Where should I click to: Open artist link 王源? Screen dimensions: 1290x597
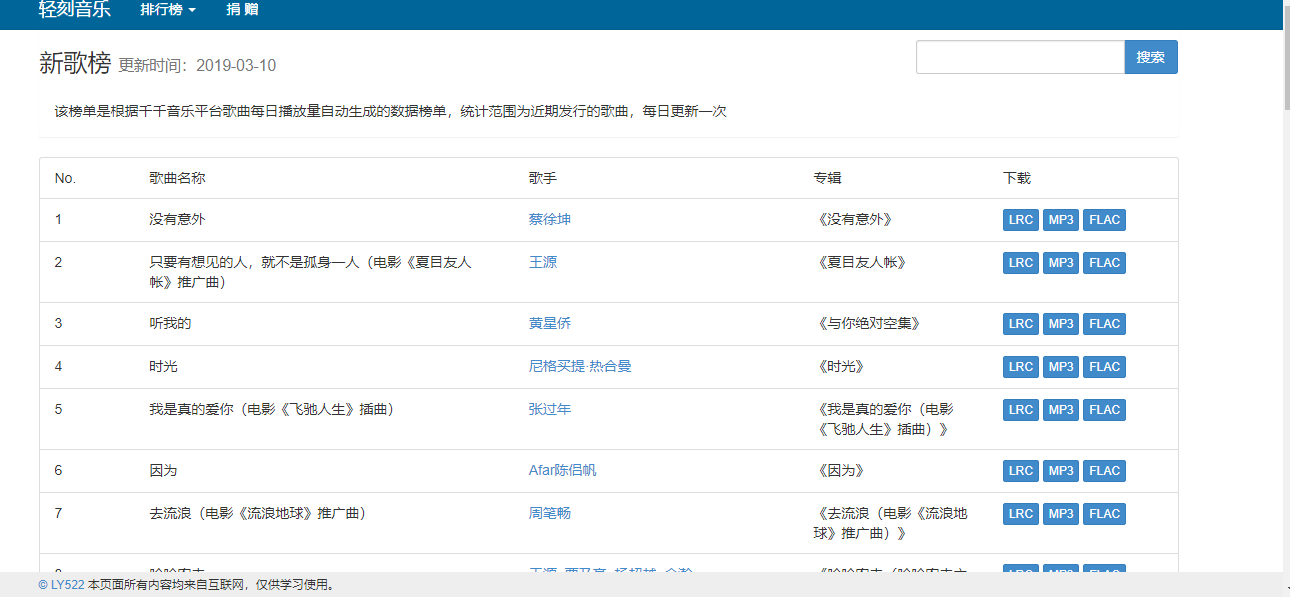(x=542, y=263)
